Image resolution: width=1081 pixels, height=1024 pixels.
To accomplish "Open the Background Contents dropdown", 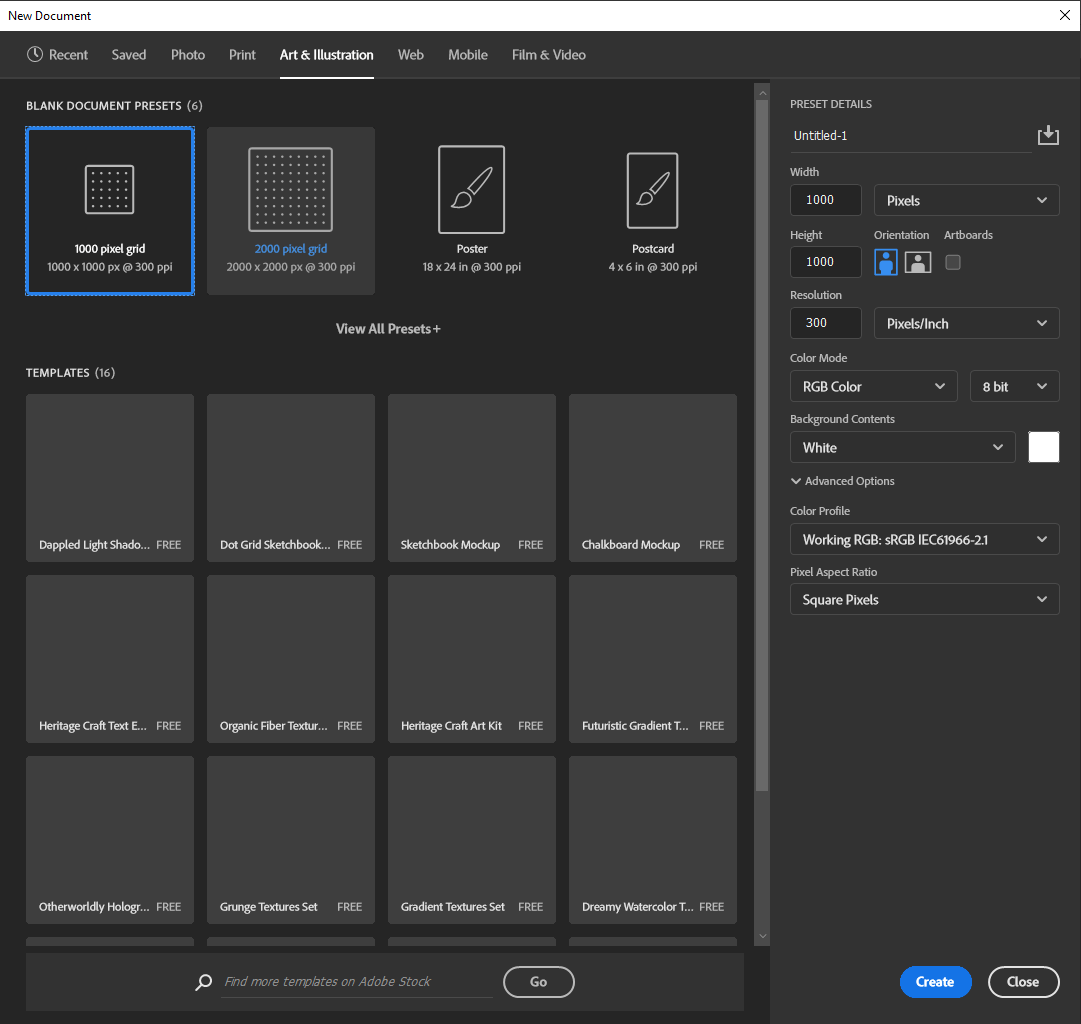I will 901,447.
